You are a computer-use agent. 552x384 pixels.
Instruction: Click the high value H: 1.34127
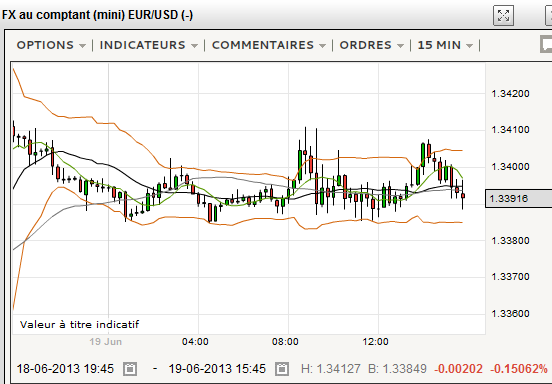[x=331, y=369]
